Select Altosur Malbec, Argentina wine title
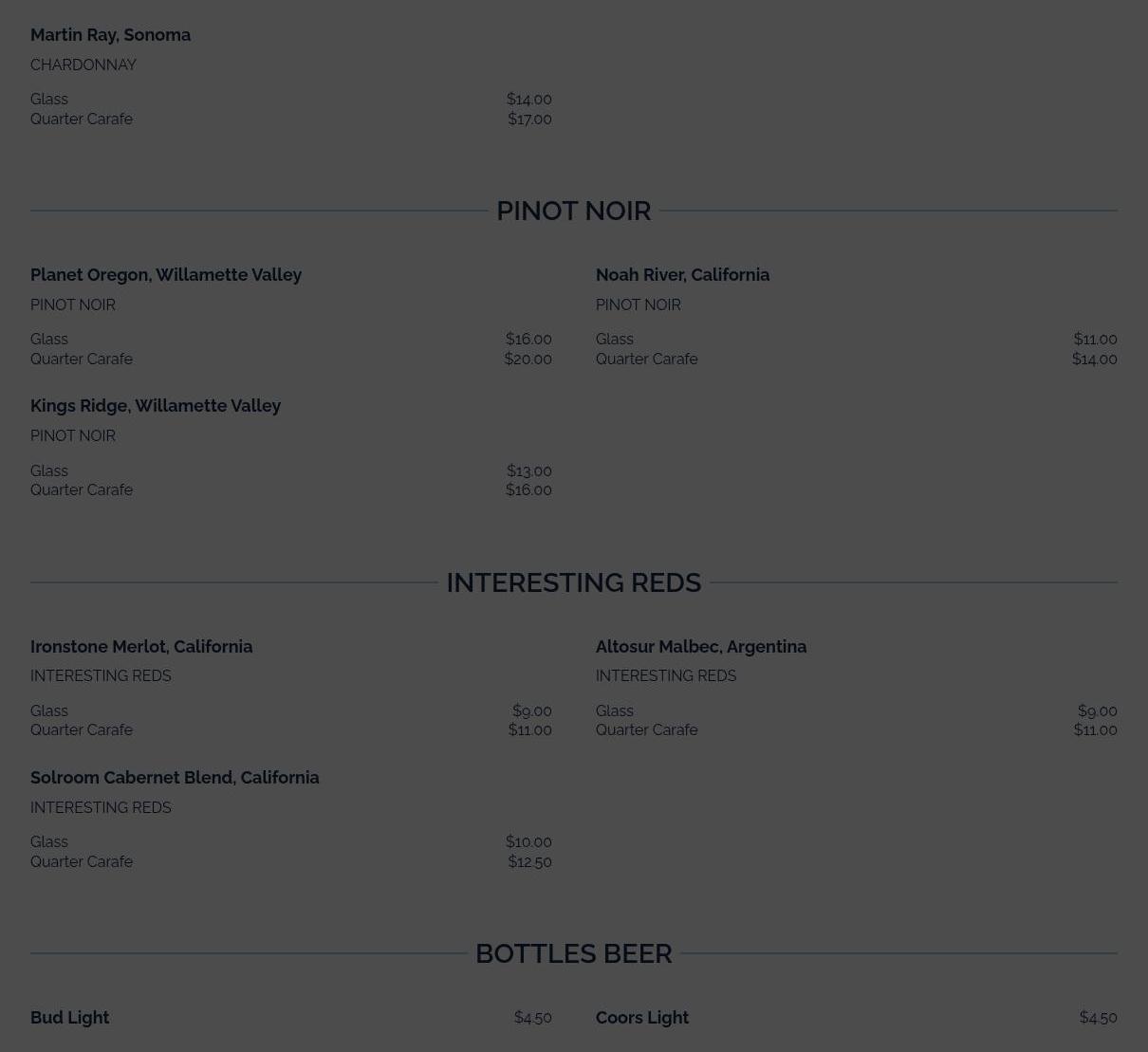The width and height of the screenshot is (1148, 1052). (x=700, y=647)
